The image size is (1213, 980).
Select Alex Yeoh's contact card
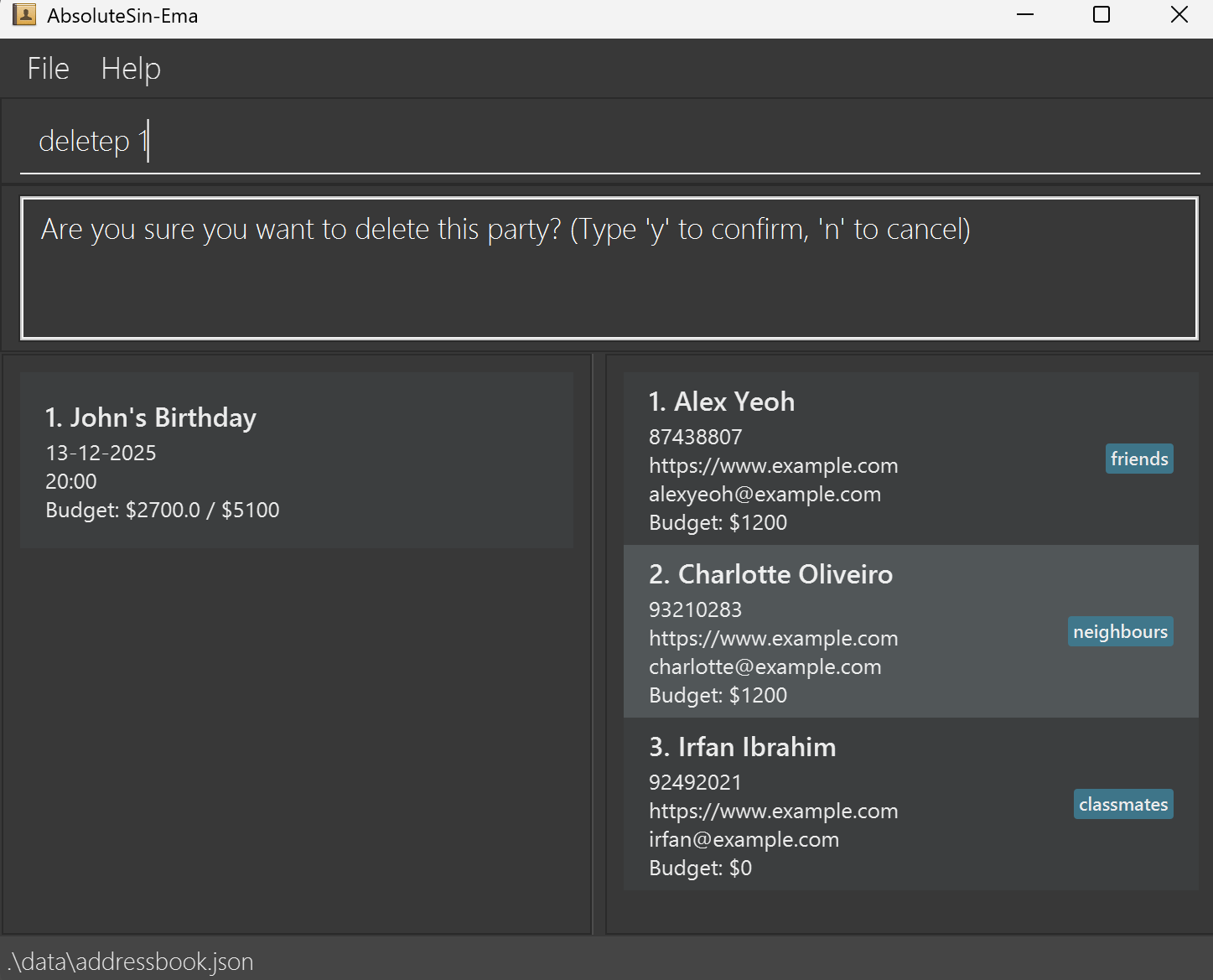[x=910, y=457]
